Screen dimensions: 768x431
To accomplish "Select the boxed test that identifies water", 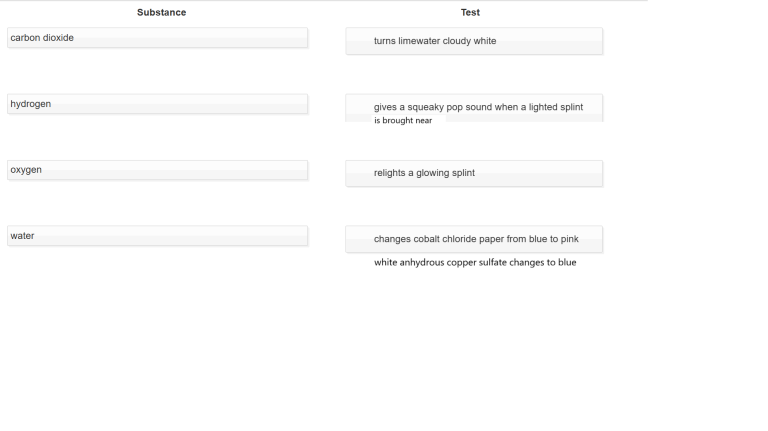I will pyautogui.click(x=474, y=239).
